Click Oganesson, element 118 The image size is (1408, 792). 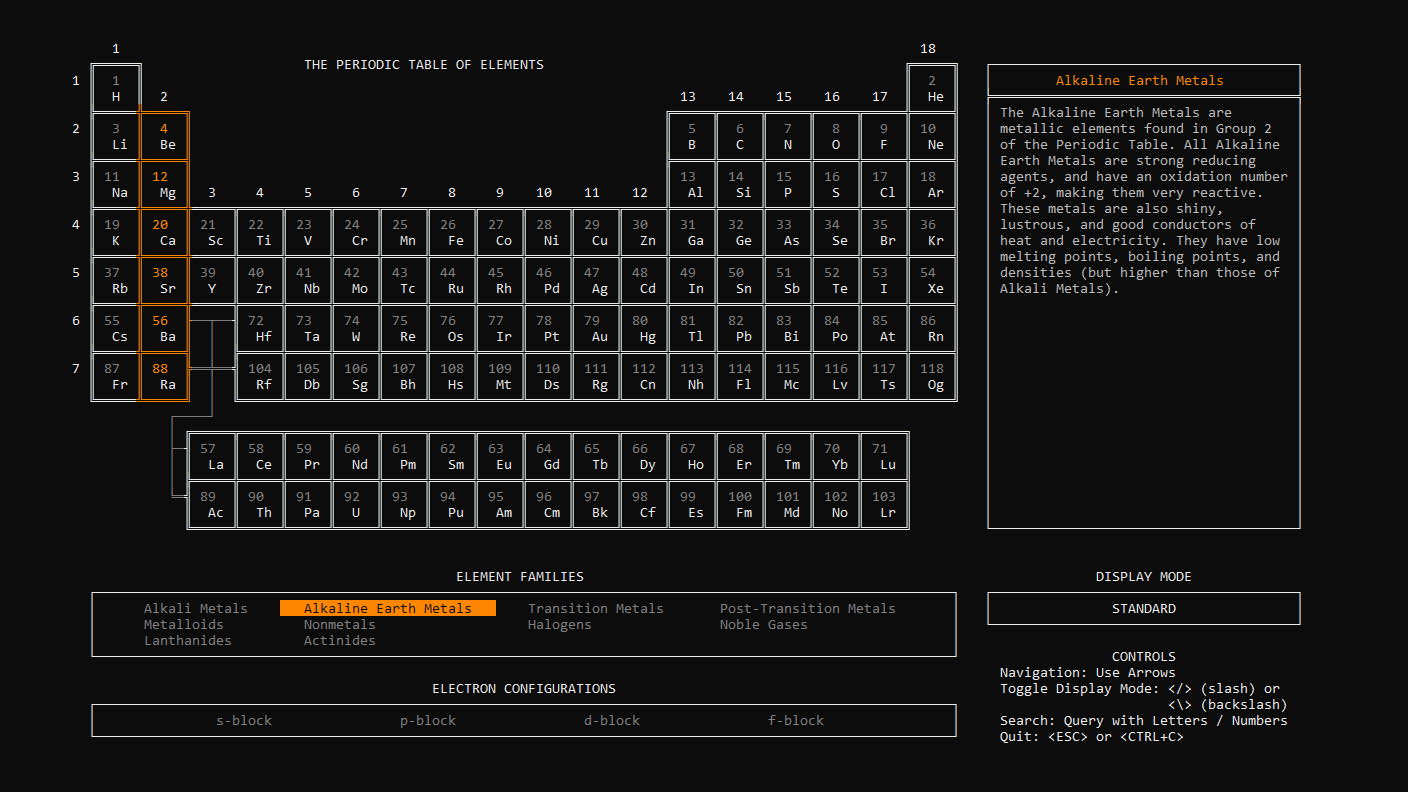pos(932,376)
